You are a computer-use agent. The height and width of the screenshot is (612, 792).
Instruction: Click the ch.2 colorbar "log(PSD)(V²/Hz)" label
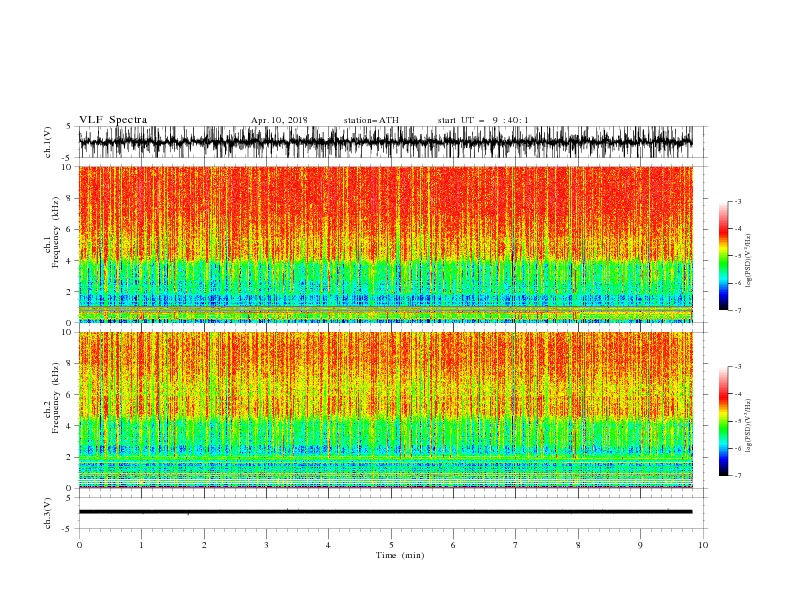[749, 426]
